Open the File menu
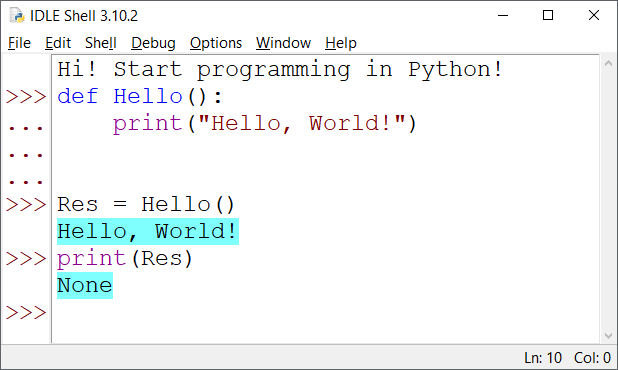Image resolution: width=618 pixels, height=370 pixels. (x=19, y=43)
